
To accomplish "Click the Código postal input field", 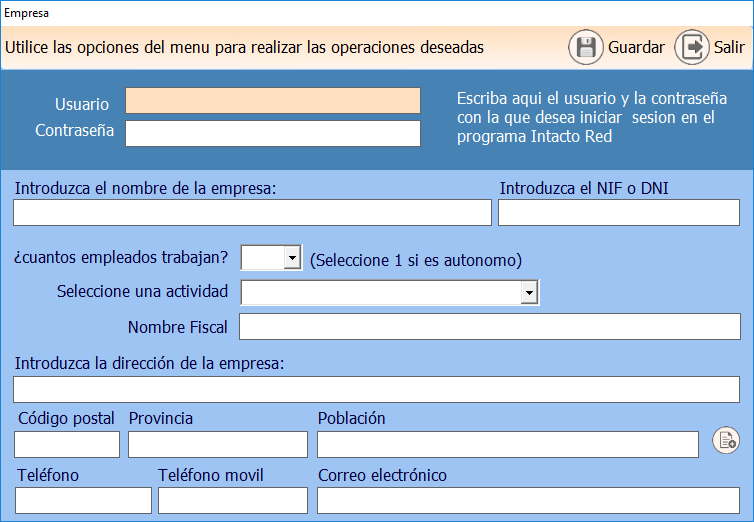I will tap(67, 444).
